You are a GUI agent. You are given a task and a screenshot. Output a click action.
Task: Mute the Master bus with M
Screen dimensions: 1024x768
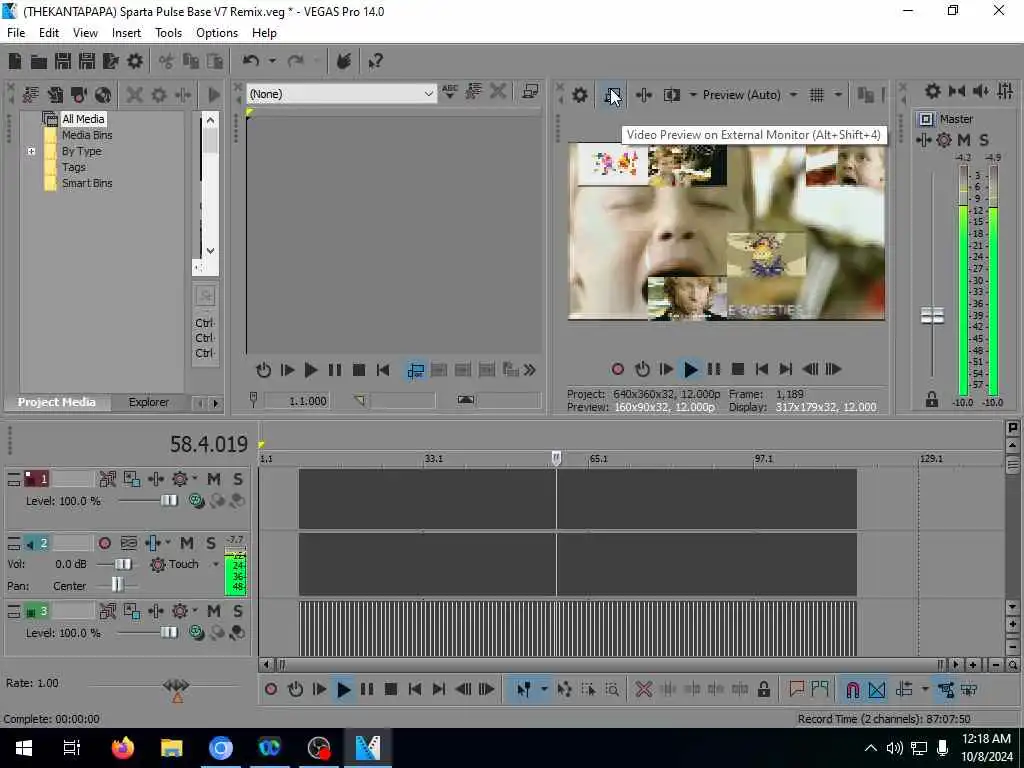[964, 140]
